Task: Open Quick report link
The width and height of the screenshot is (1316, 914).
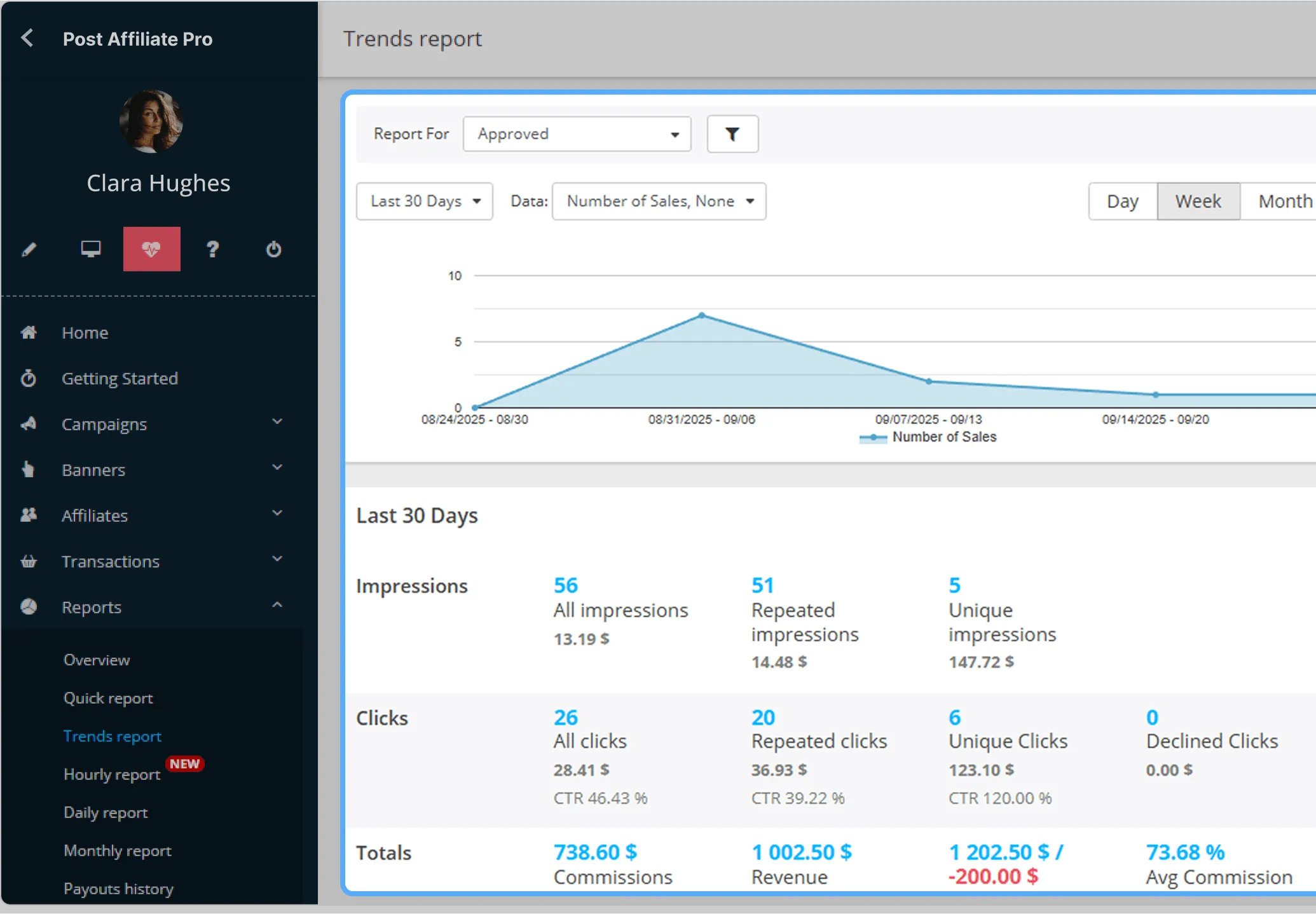Action: coord(108,698)
